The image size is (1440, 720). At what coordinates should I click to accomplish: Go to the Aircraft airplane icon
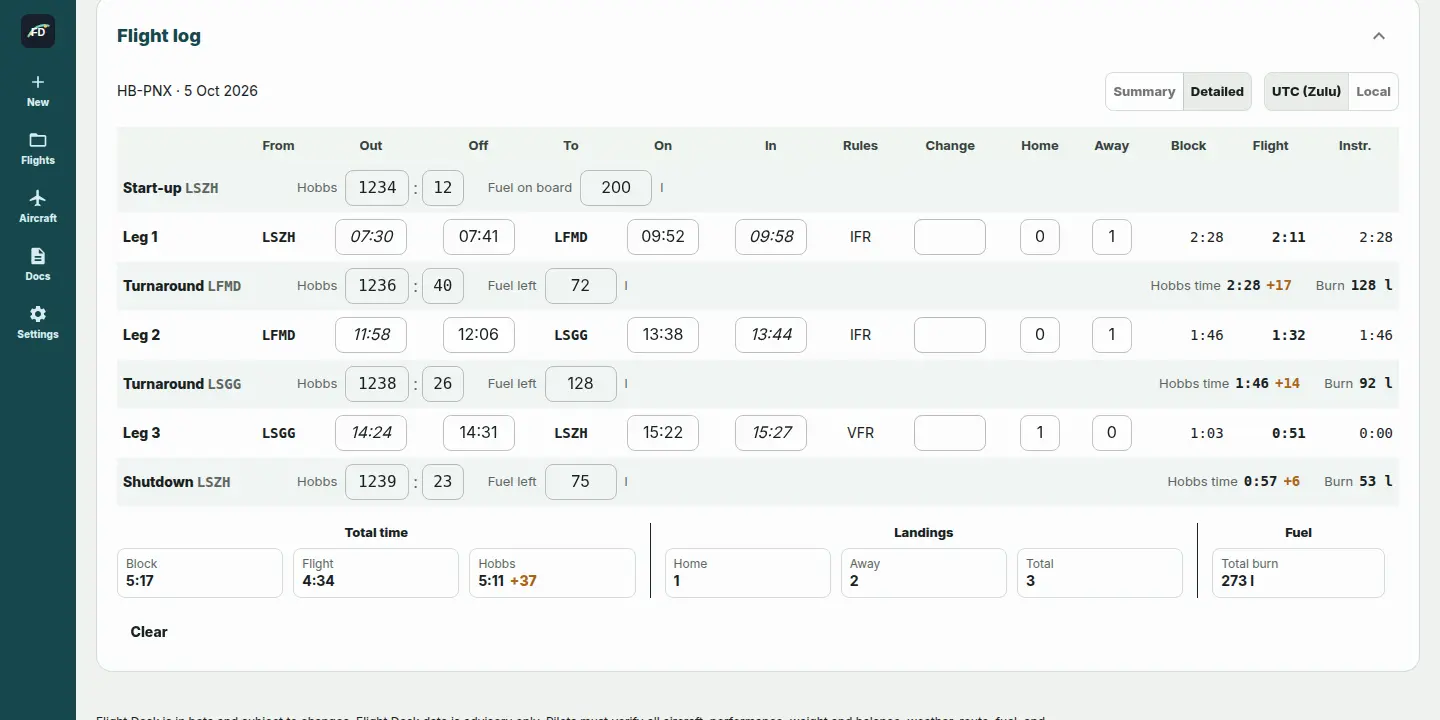click(x=38, y=198)
